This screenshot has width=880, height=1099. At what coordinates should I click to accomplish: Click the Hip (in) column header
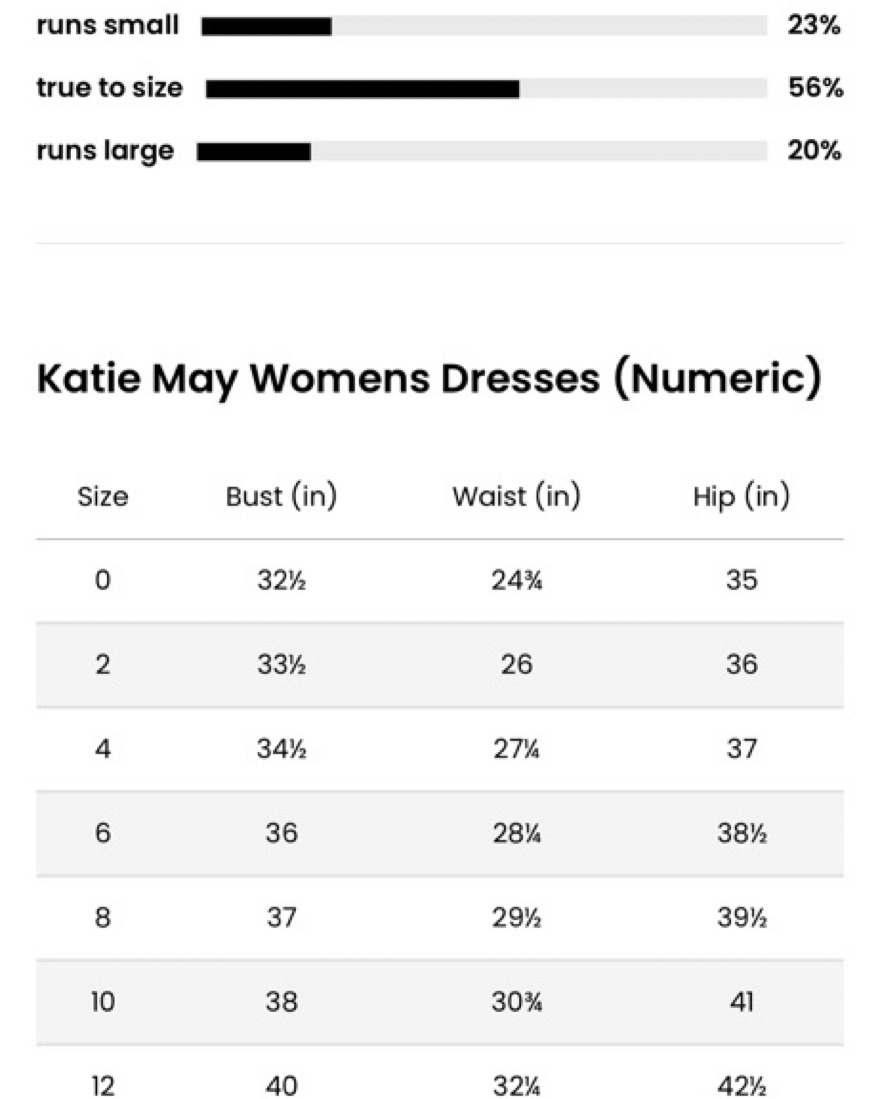point(741,497)
